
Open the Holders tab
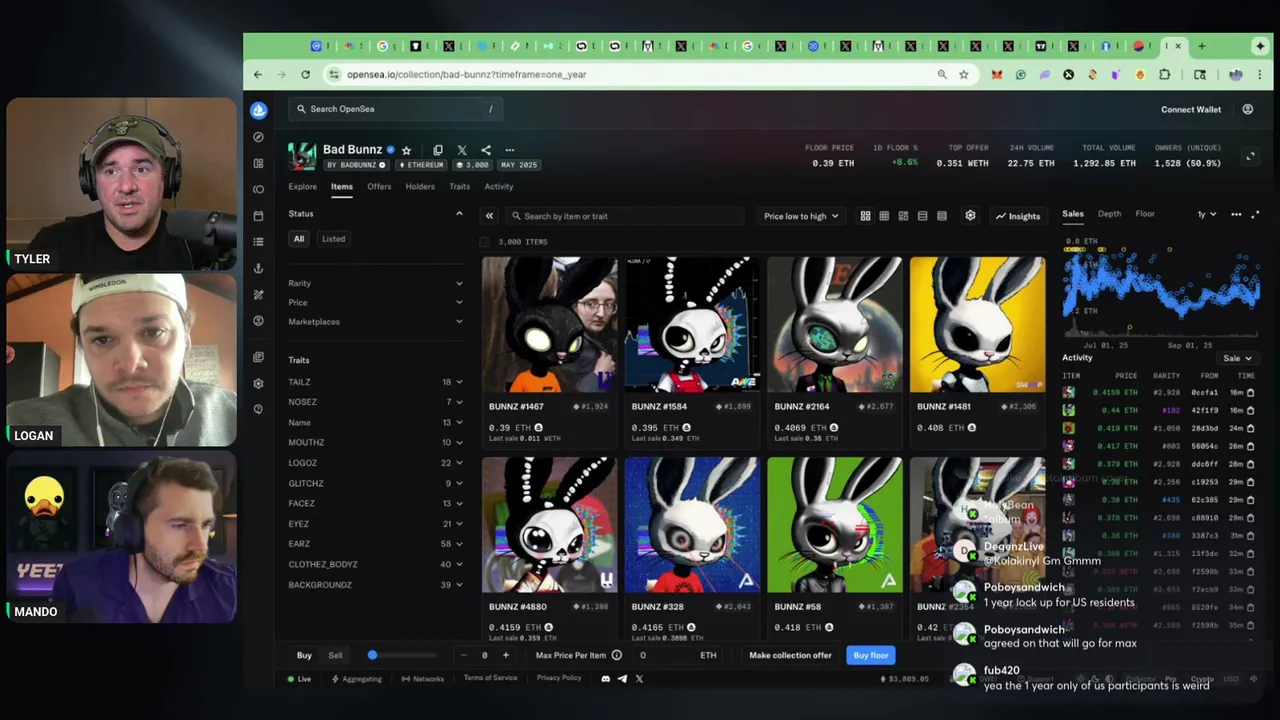pos(420,187)
